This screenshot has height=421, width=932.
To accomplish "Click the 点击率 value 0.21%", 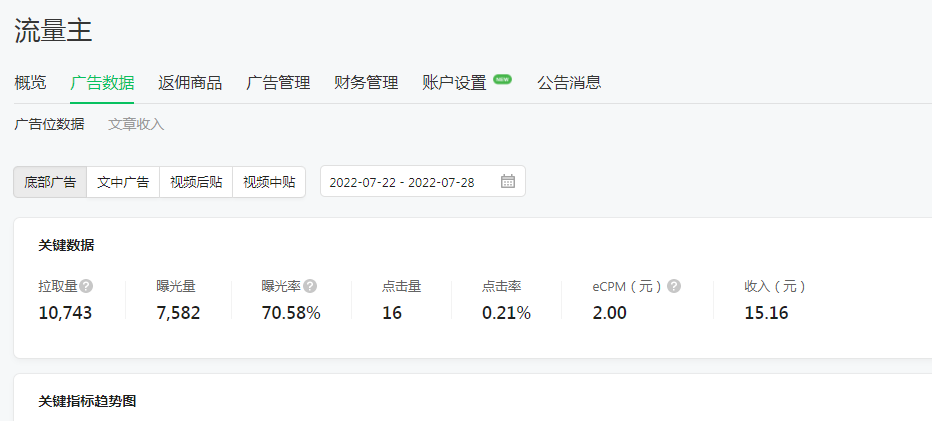I will point(506,313).
